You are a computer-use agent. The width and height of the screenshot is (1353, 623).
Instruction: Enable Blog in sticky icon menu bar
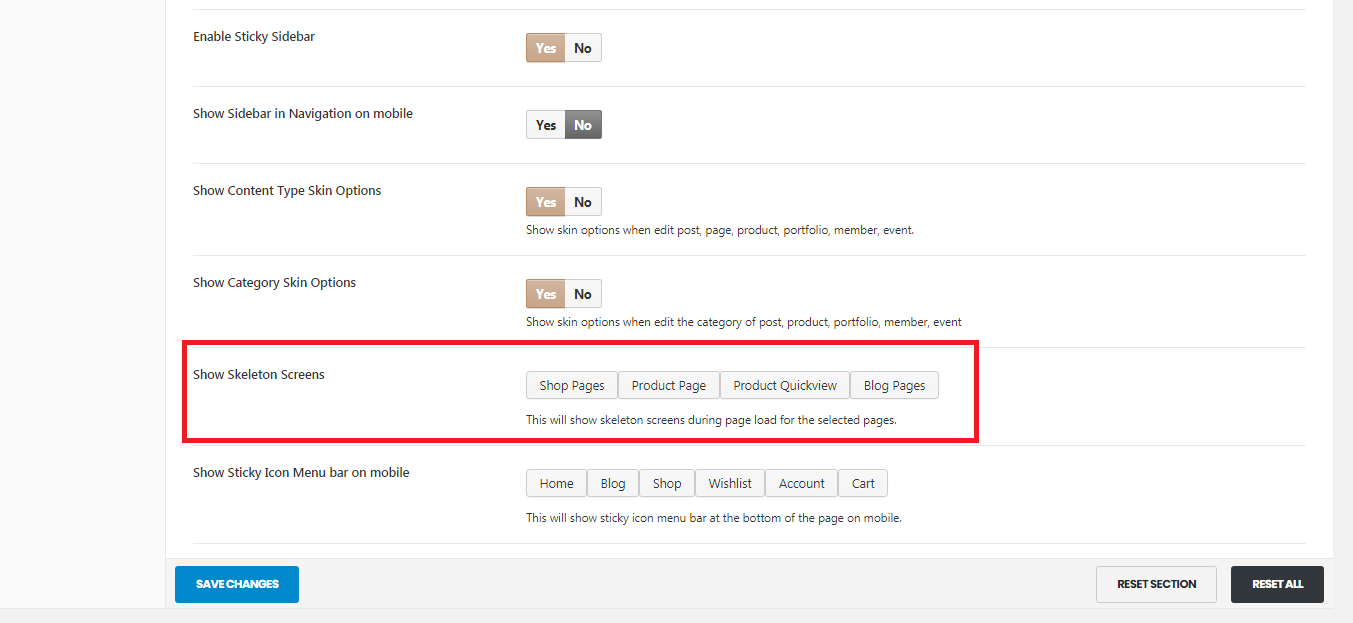point(613,483)
